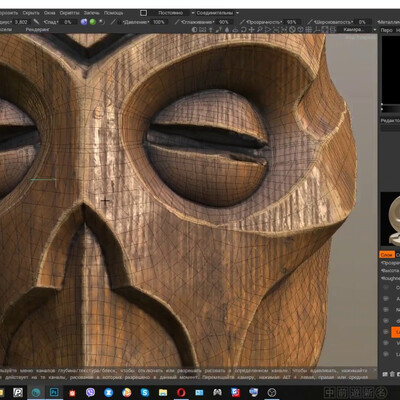The height and width of the screenshot is (400, 400).
Task: Click the magnifier zoom navigation icon
Action: pyautogui.click(x=259, y=30)
